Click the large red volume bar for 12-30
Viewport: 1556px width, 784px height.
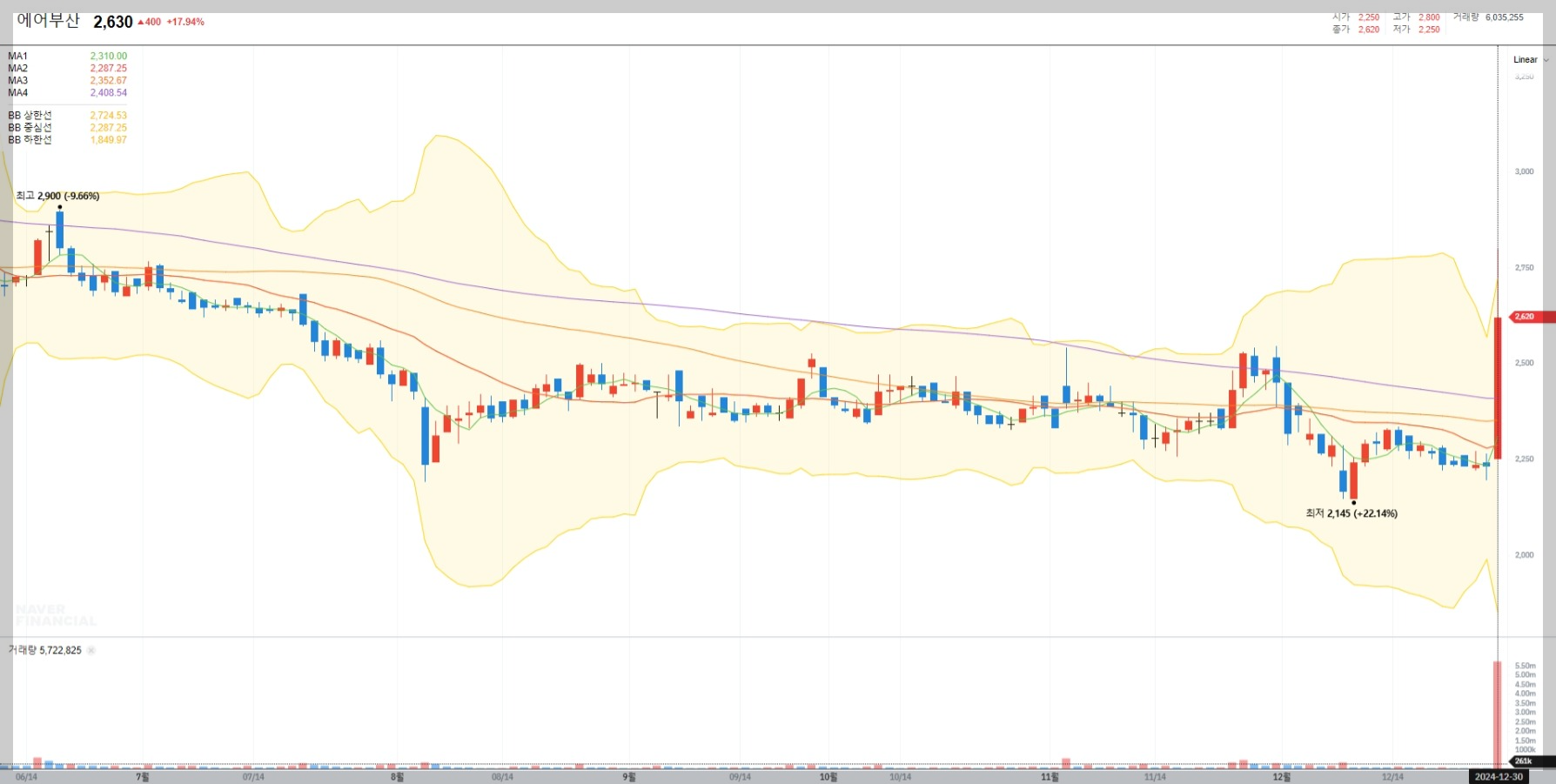point(1498,714)
